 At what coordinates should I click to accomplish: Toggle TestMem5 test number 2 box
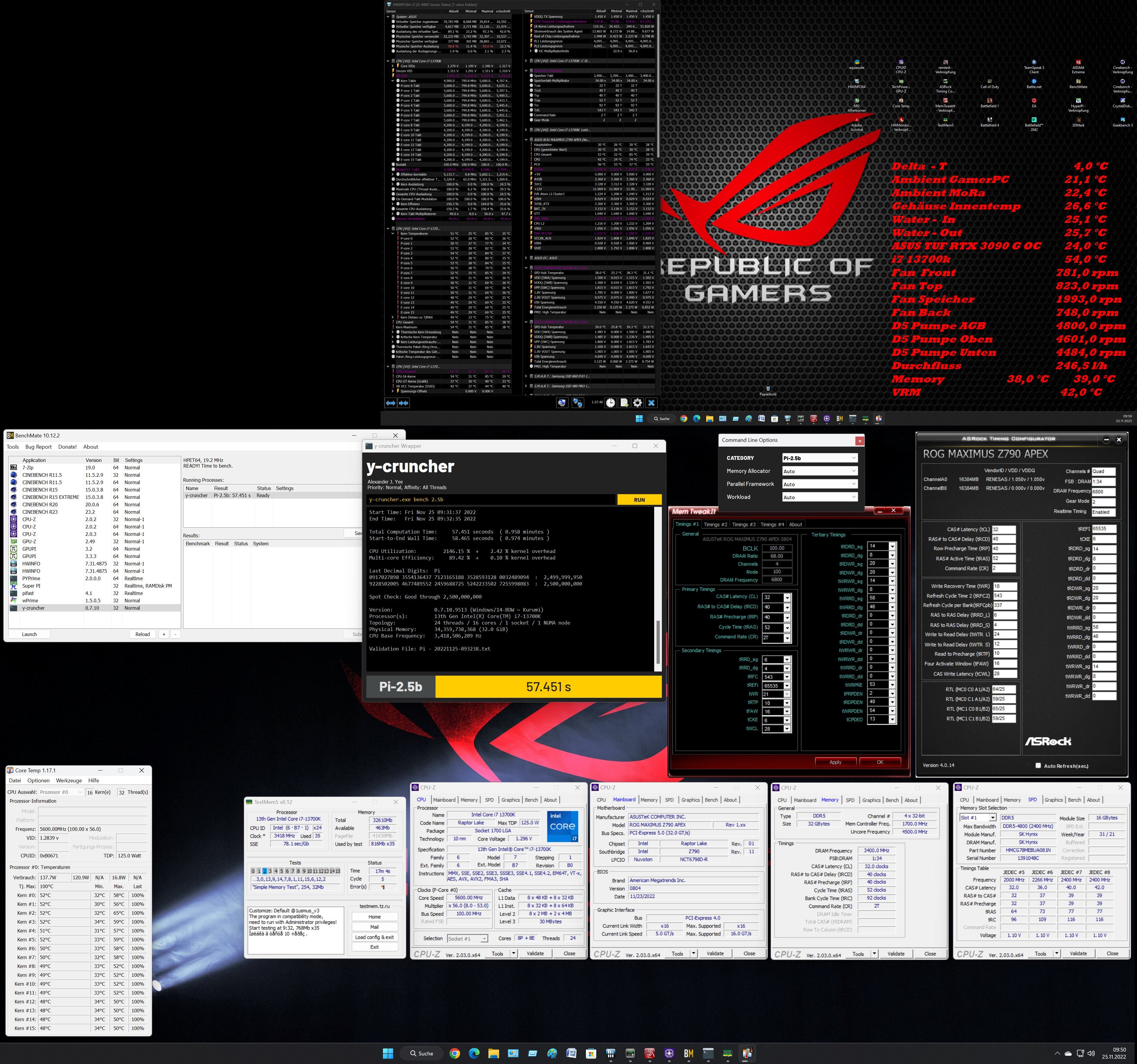(264, 871)
